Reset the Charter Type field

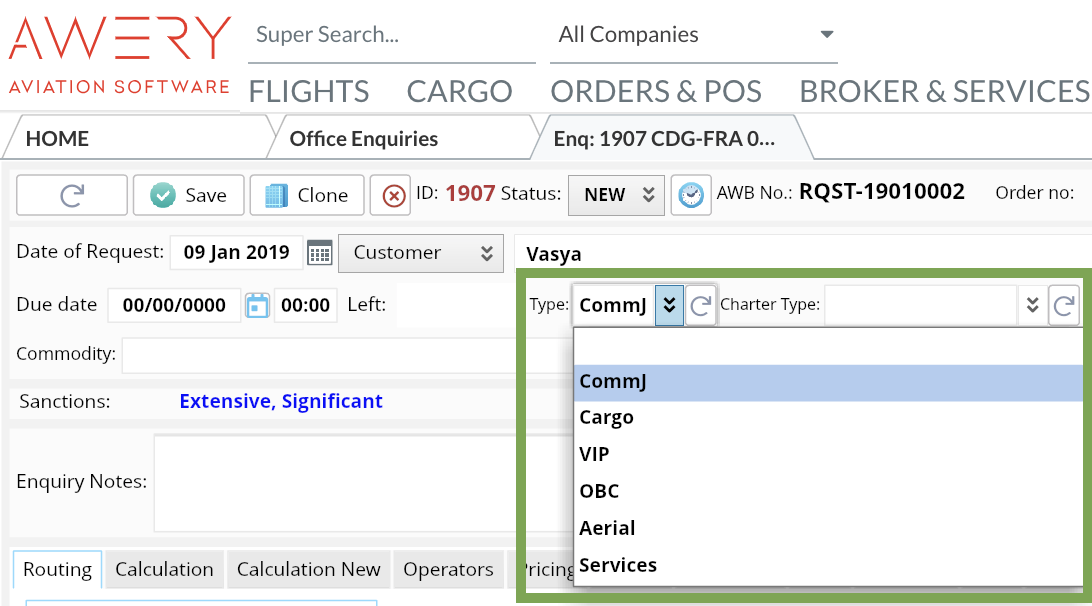point(1064,305)
